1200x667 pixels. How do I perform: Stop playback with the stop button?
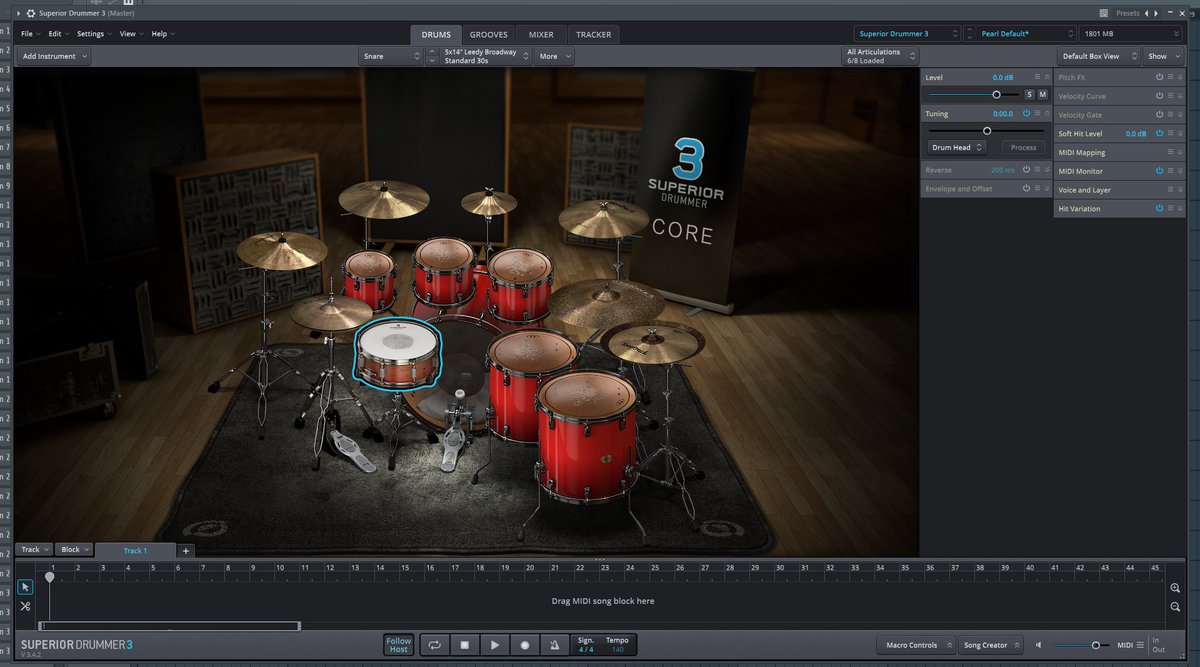click(x=464, y=645)
